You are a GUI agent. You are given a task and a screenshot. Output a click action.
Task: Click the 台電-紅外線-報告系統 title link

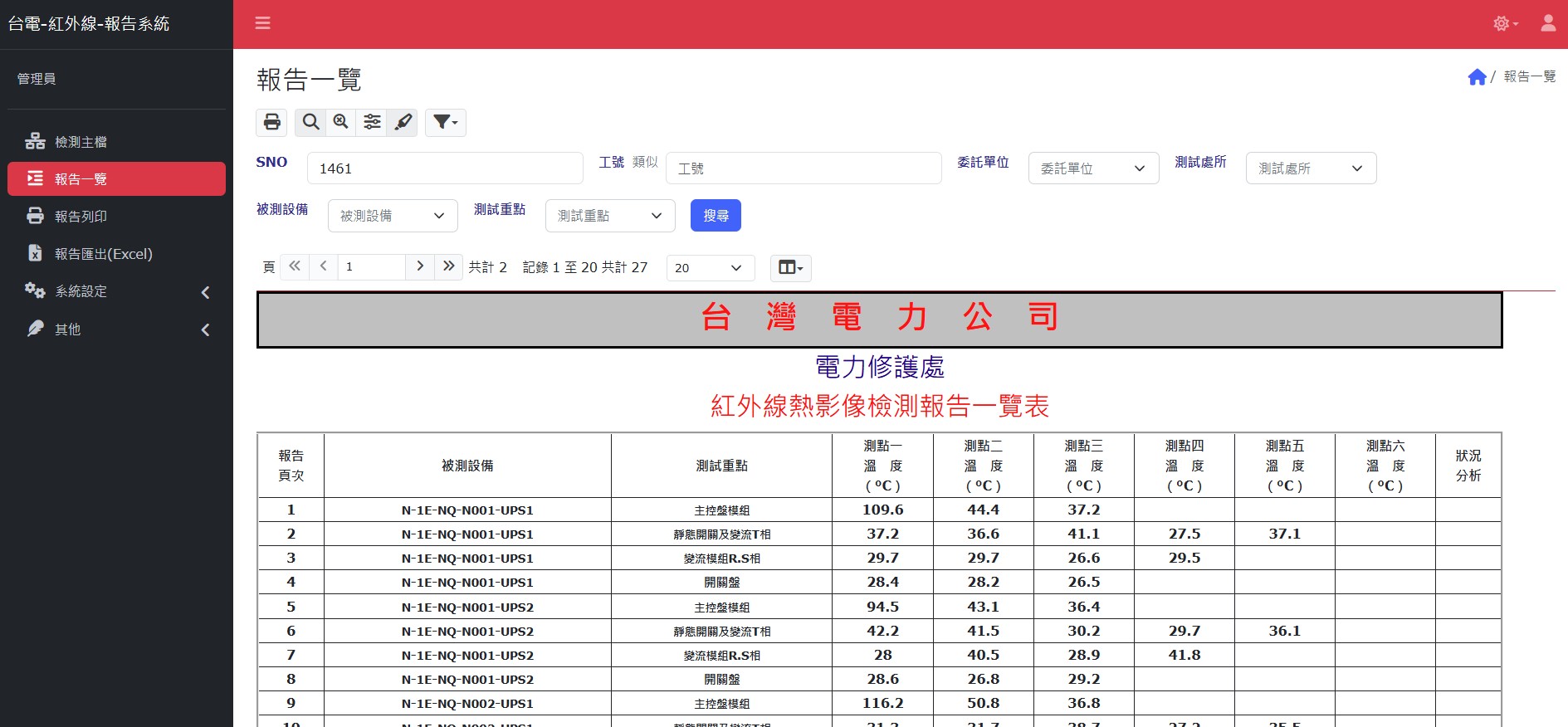point(89,24)
